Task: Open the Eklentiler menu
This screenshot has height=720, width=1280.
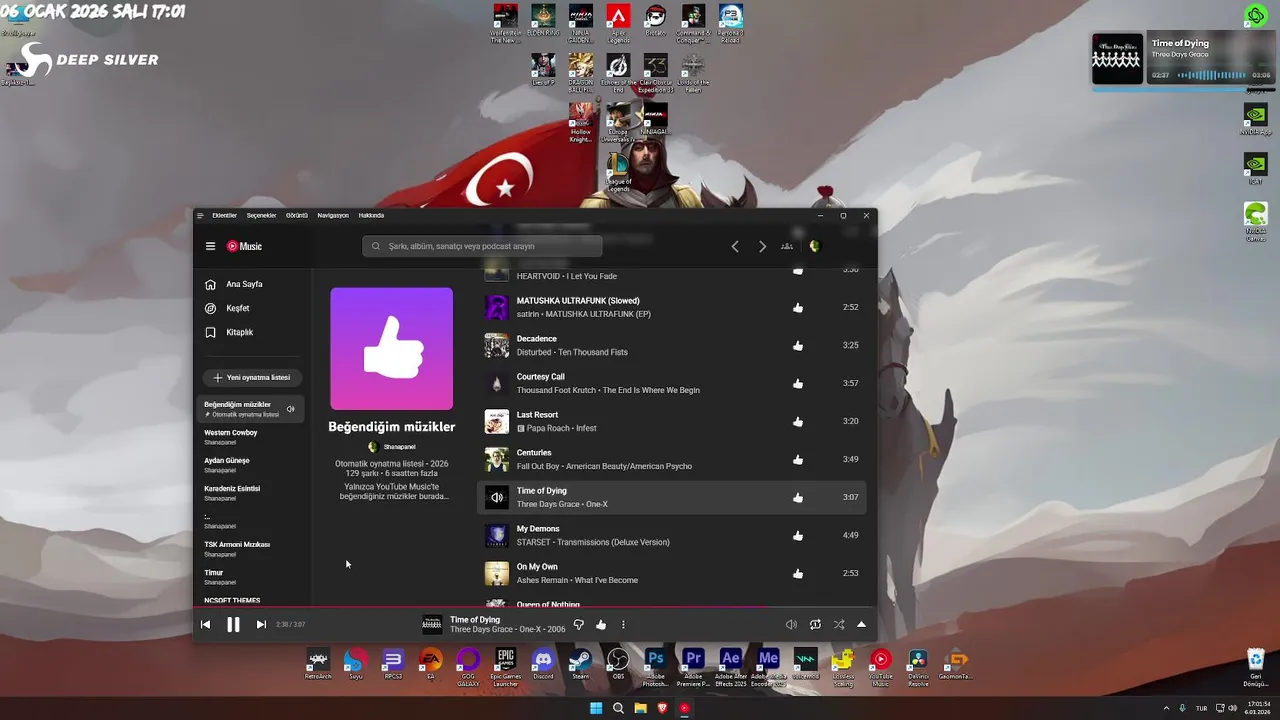Action: [224, 215]
